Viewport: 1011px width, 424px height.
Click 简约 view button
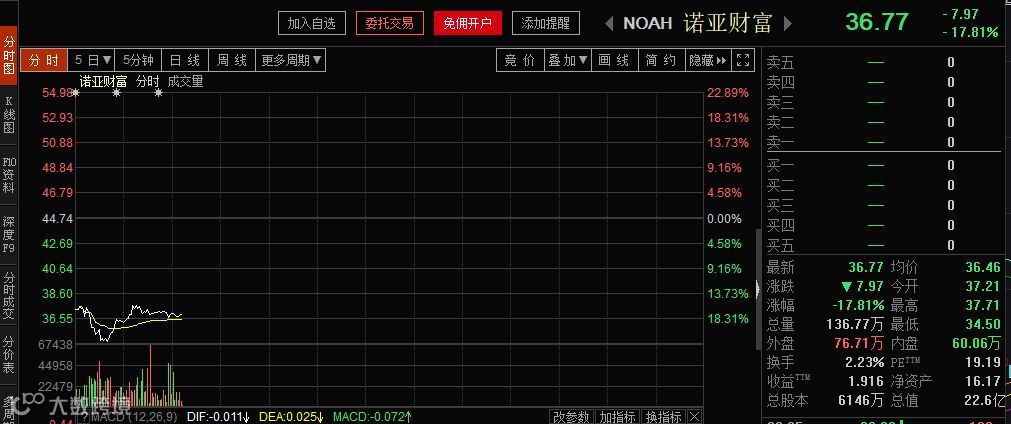[661, 61]
